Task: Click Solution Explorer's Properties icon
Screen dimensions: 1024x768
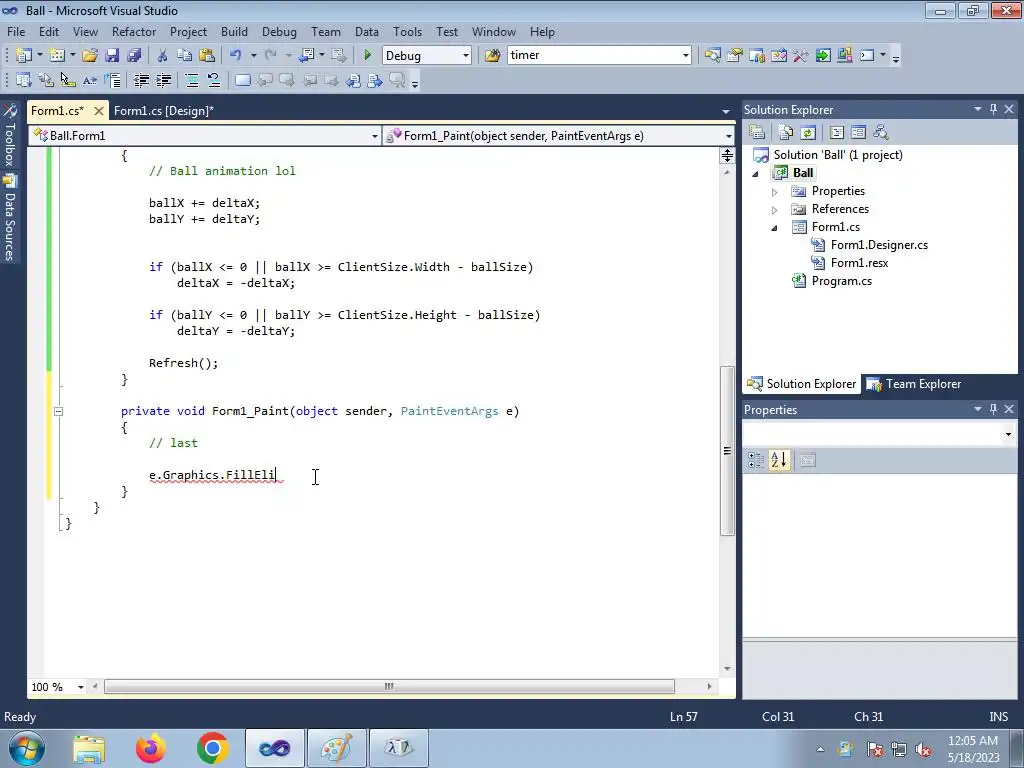Action: [757, 133]
